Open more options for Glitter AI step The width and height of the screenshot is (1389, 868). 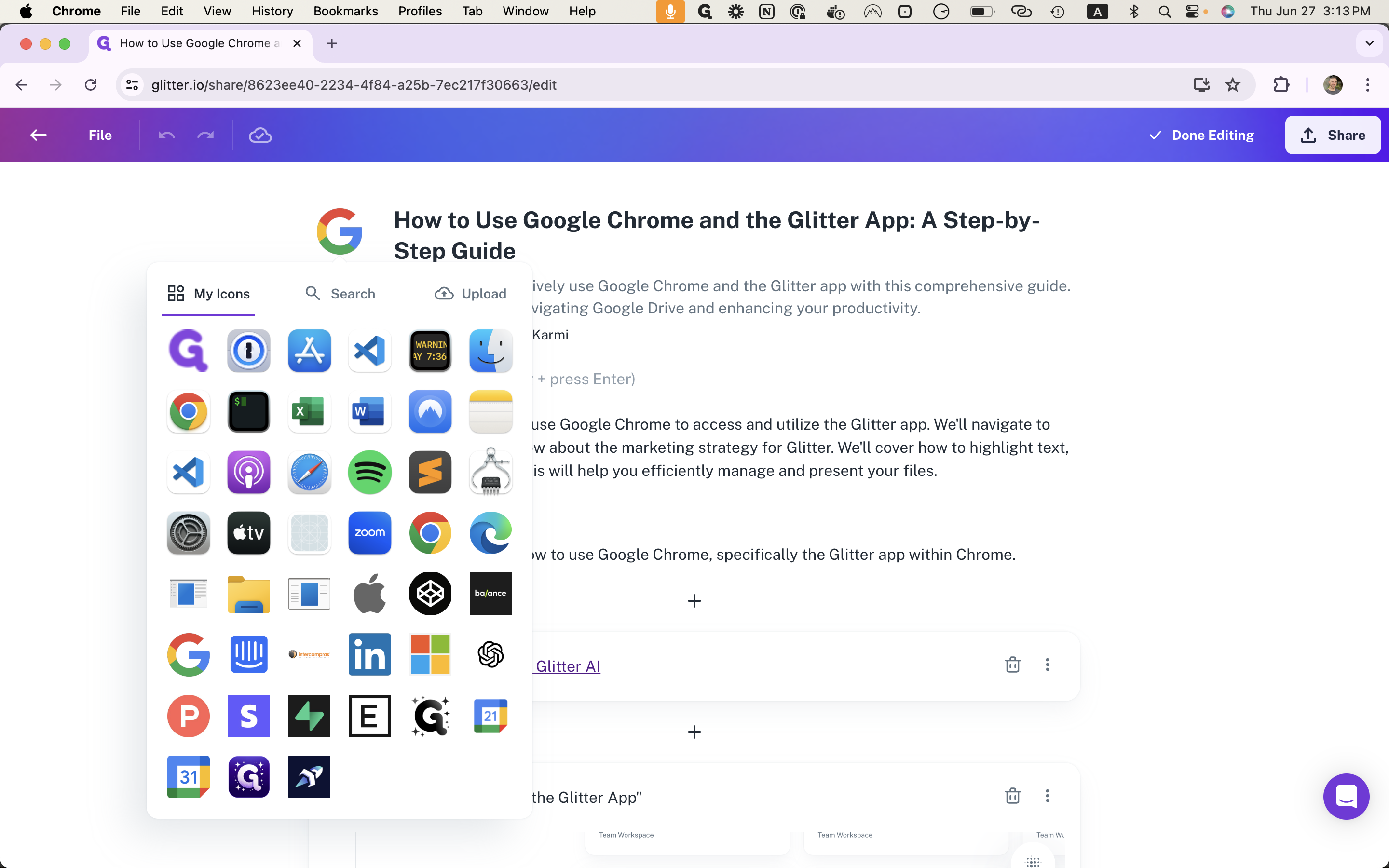(x=1047, y=664)
